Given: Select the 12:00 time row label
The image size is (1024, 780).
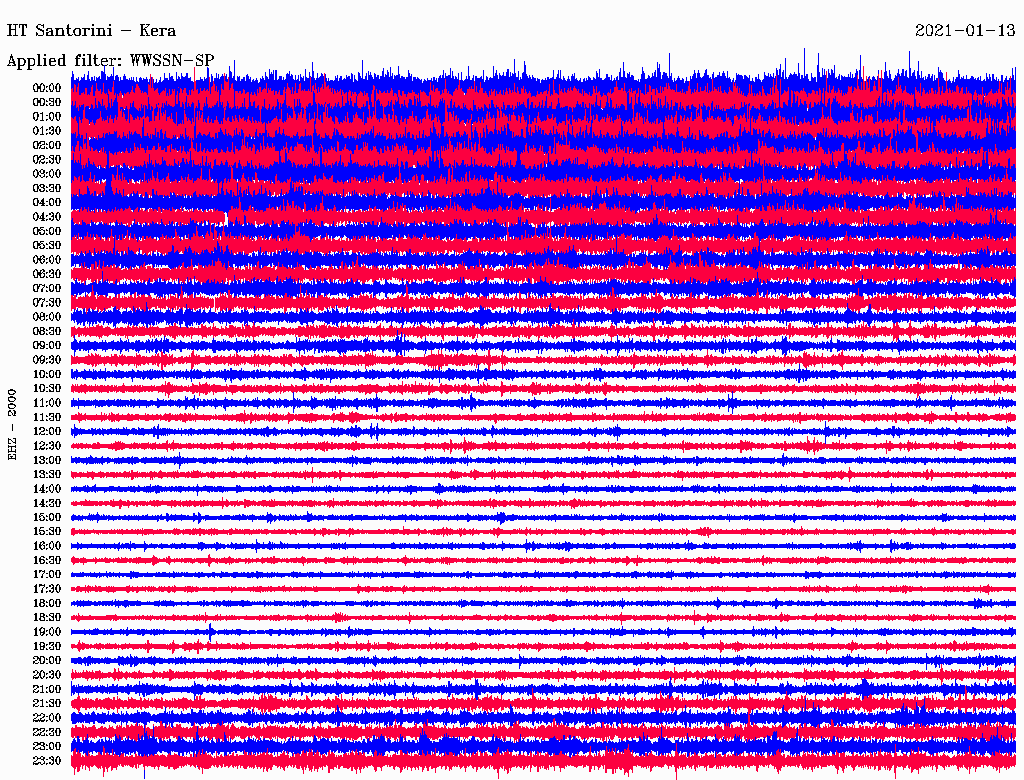Looking at the screenshot, I should (47, 431).
